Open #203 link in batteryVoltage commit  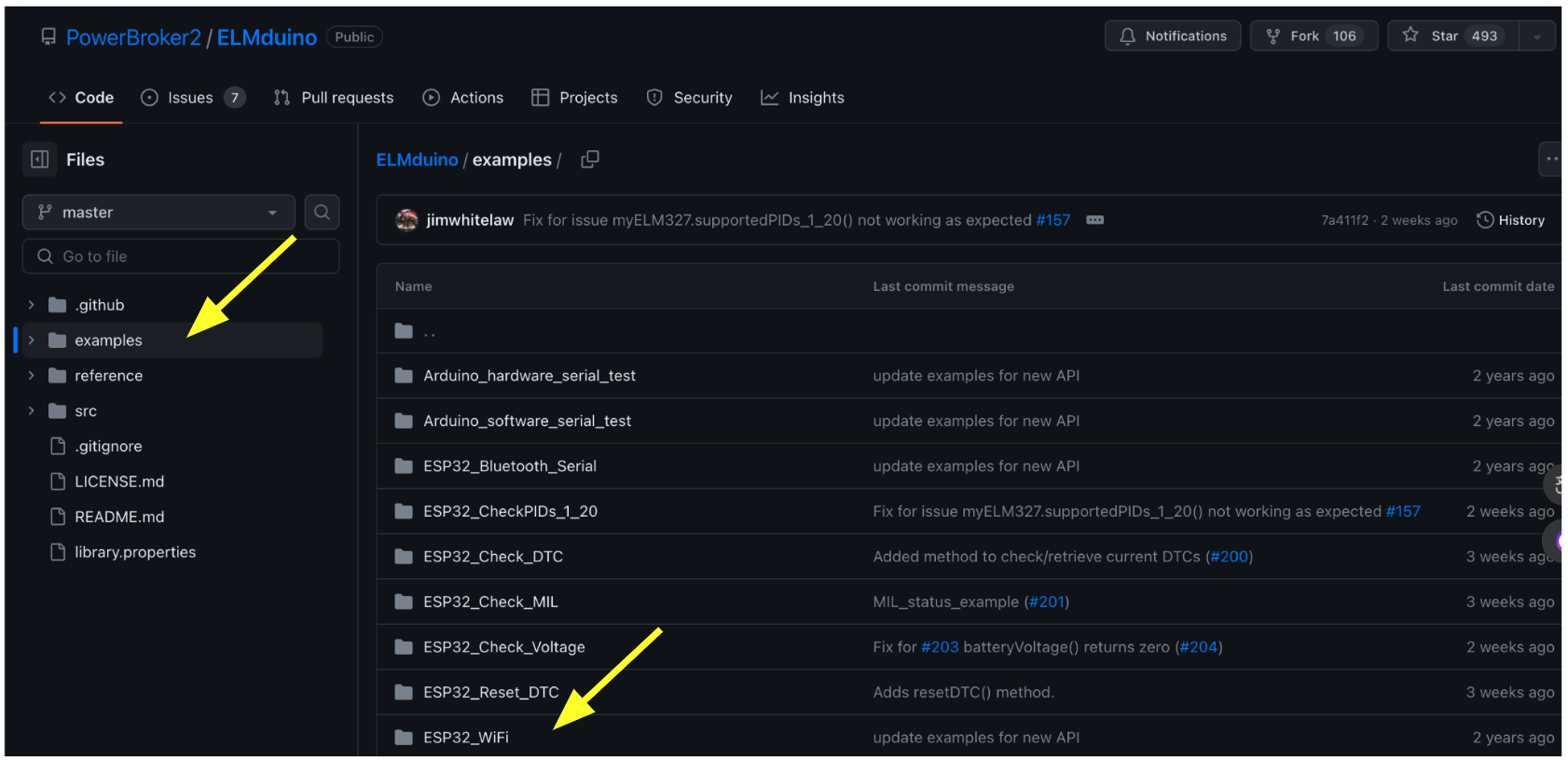tap(940, 647)
